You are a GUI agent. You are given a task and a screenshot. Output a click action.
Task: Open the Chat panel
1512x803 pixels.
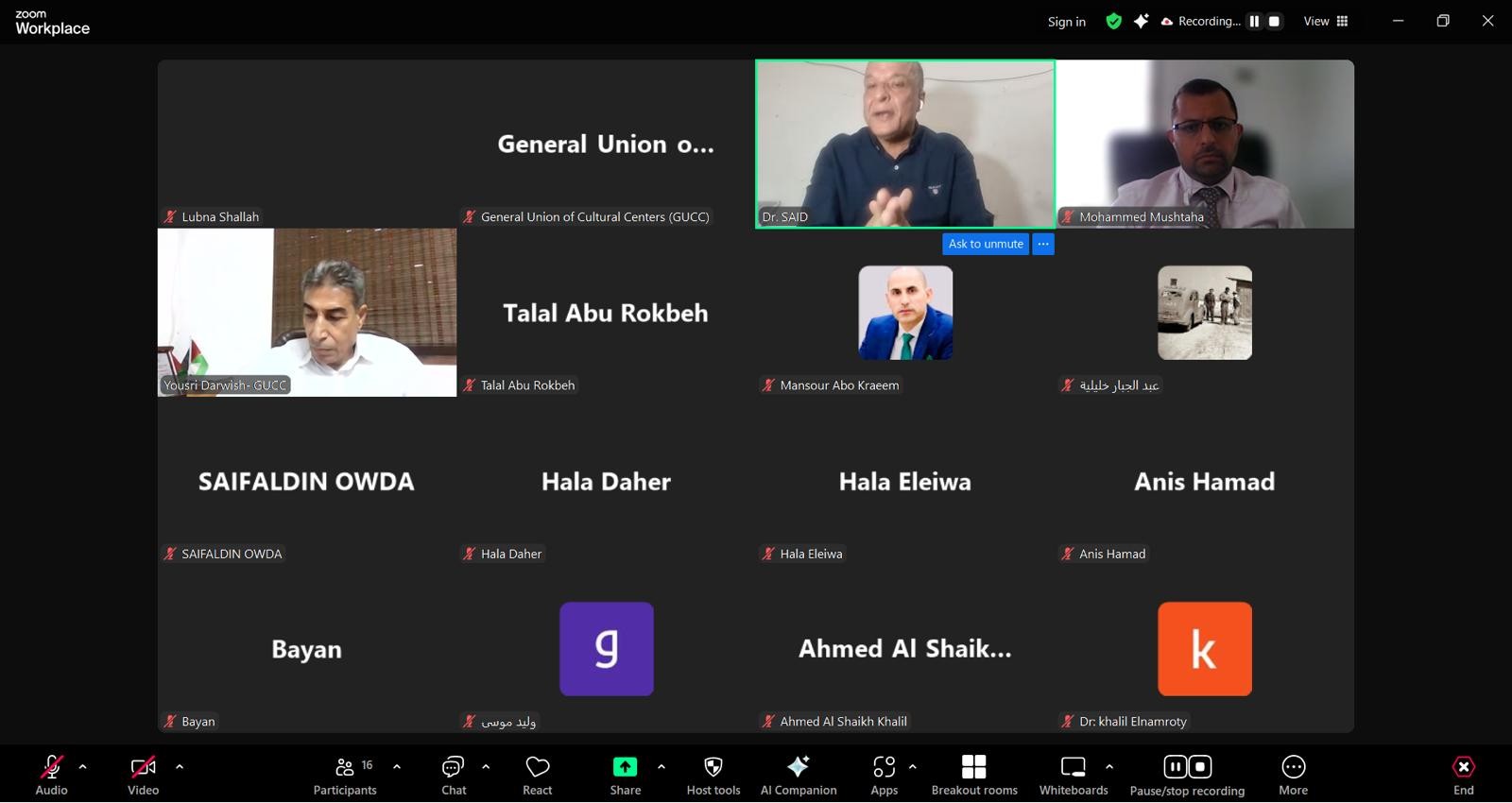[x=454, y=775]
